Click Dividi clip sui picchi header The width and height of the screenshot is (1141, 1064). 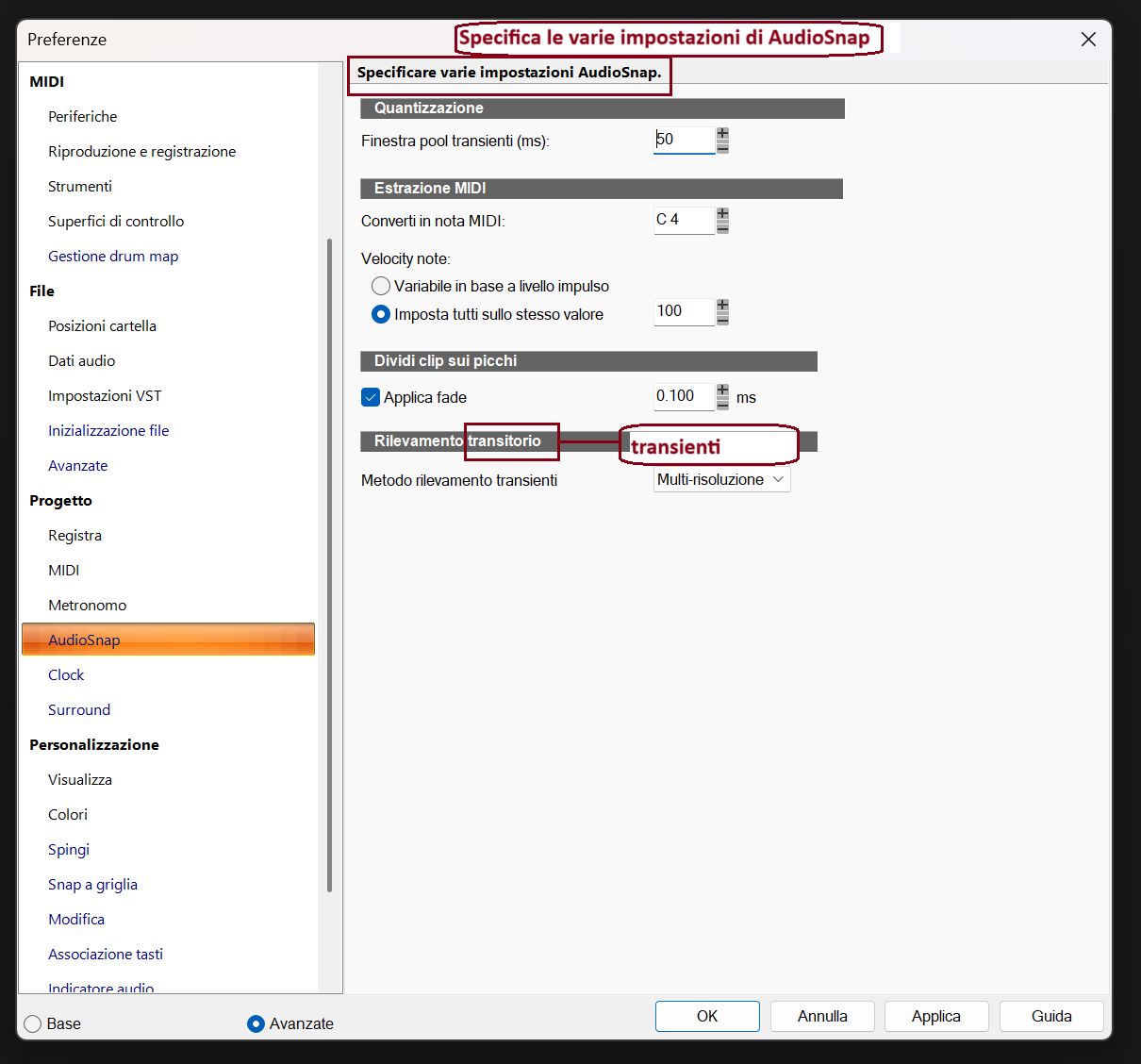[x=588, y=361]
